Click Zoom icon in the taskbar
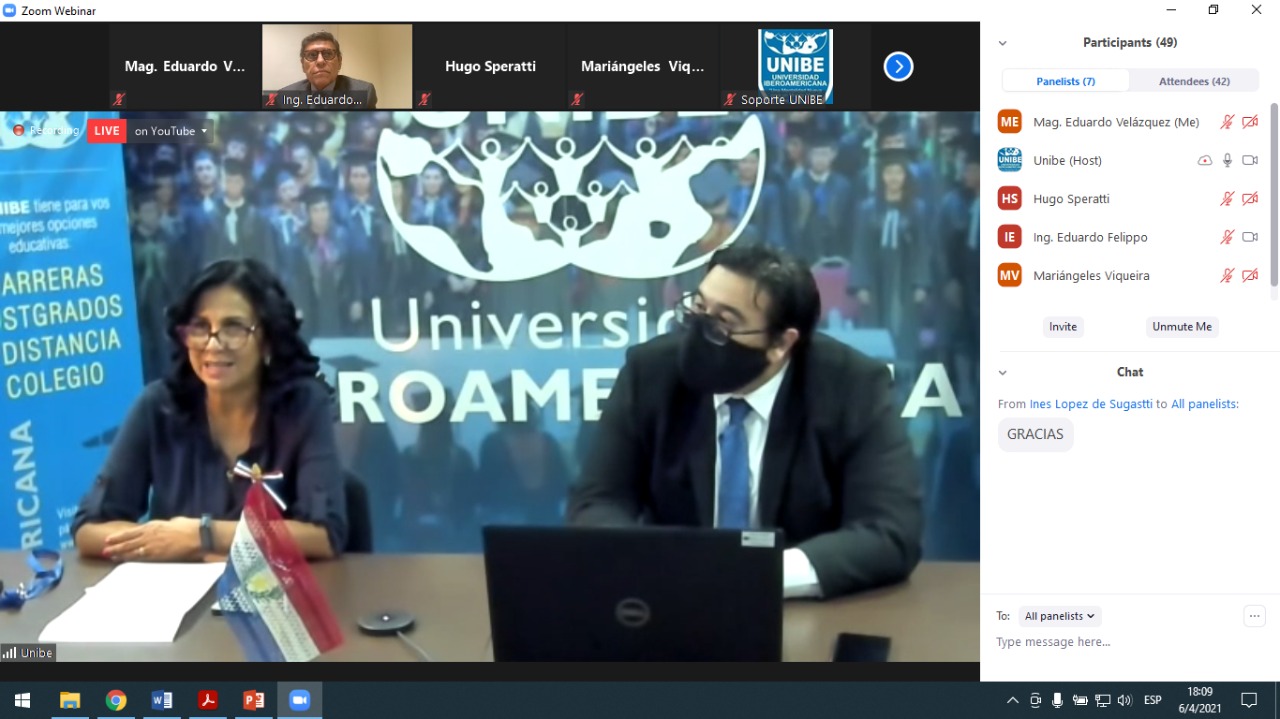The height and width of the screenshot is (719, 1280). (299, 700)
